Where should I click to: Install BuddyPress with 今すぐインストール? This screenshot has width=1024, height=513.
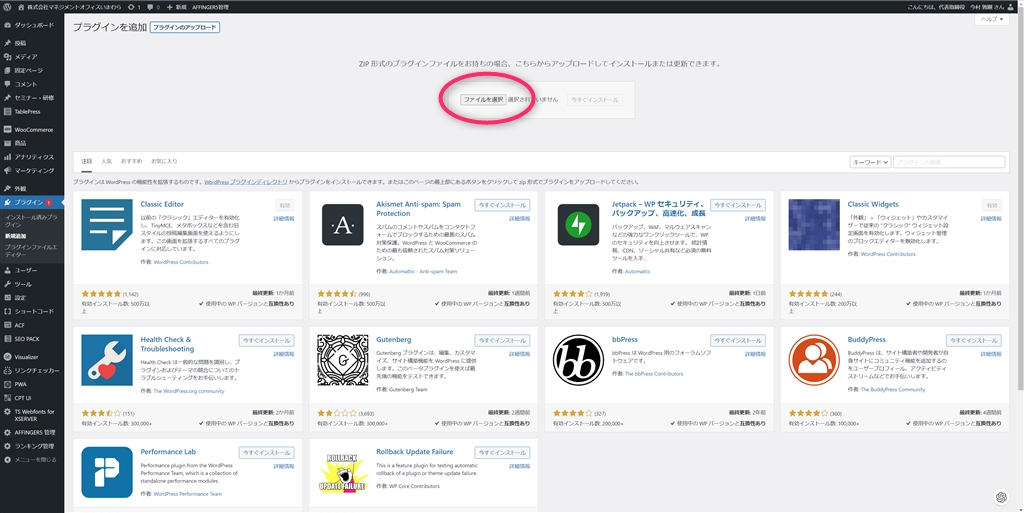click(974, 341)
